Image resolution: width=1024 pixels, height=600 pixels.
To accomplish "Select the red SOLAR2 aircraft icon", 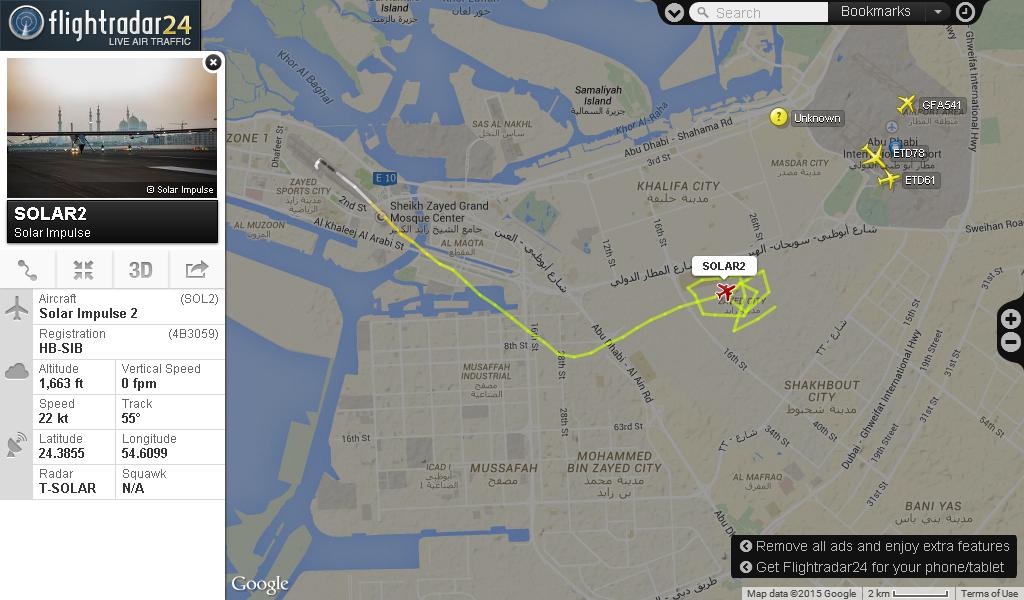I will tap(725, 291).
